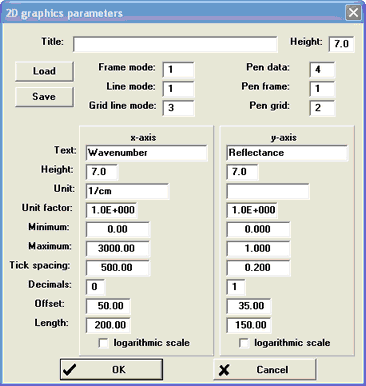Edit x-axis Tick spacing field 500.00
This screenshot has width=366, height=386.
pos(118,268)
